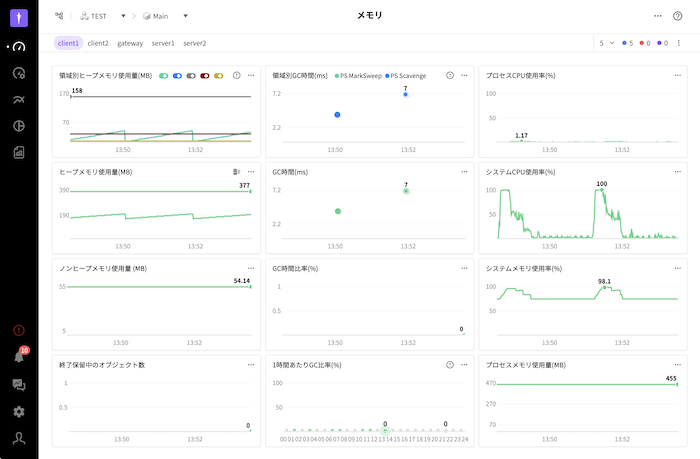Click the help question mark icon
Viewport: 700px width, 459px height.
point(677,16)
